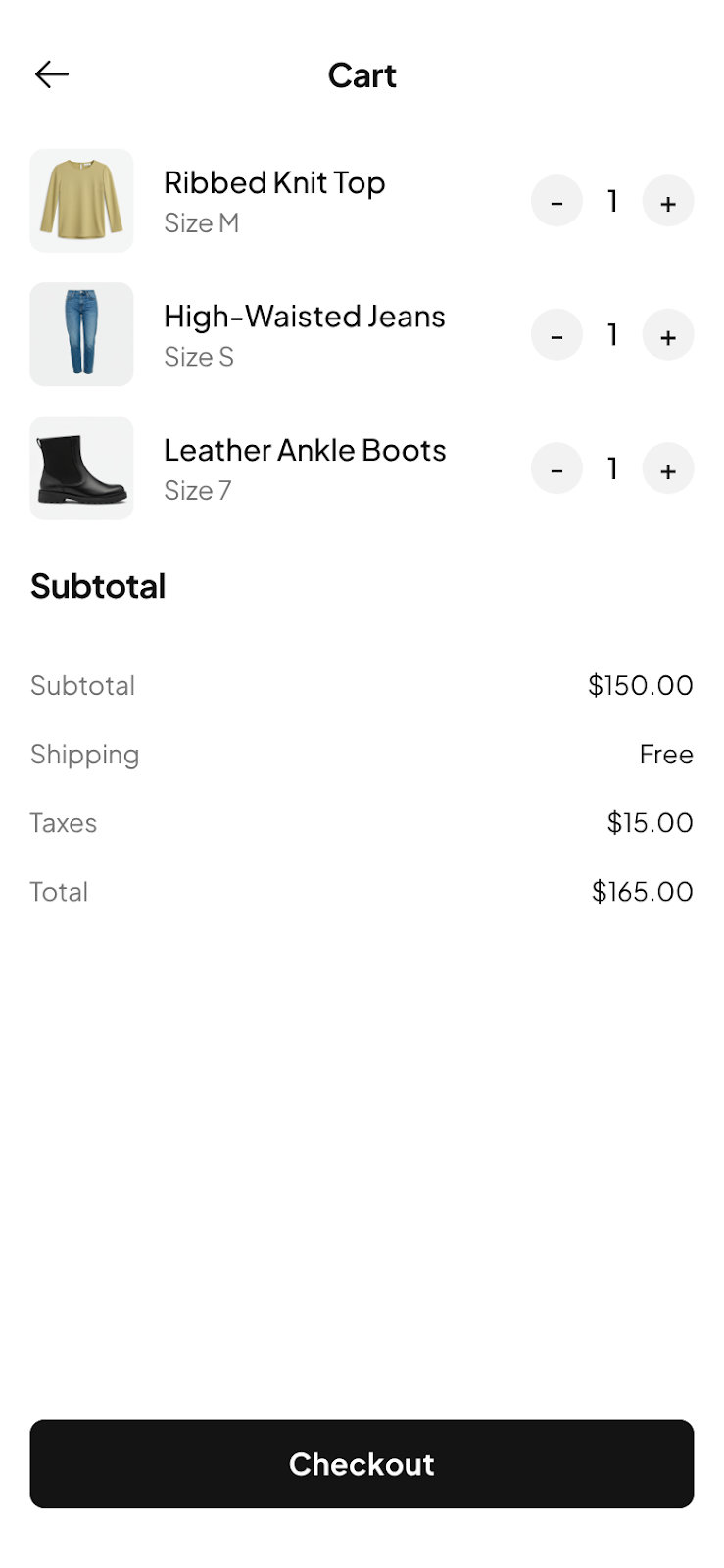Click the Size M label
Image resolution: width=724 pixels, height=1568 pixels.
[202, 223]
